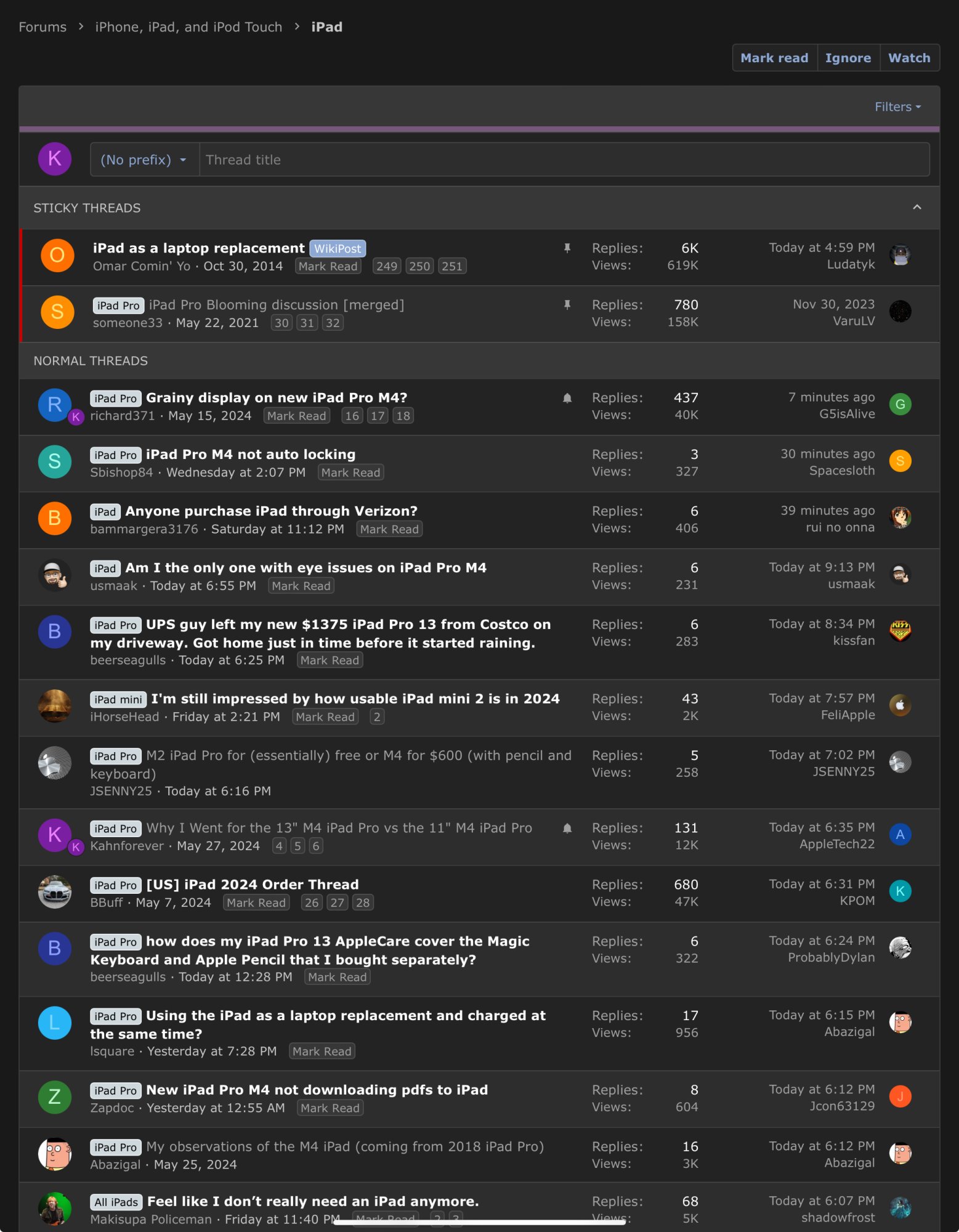Open G5isAlive username link
This screenshot has width=959, height=1232.
tap(847, 415)
